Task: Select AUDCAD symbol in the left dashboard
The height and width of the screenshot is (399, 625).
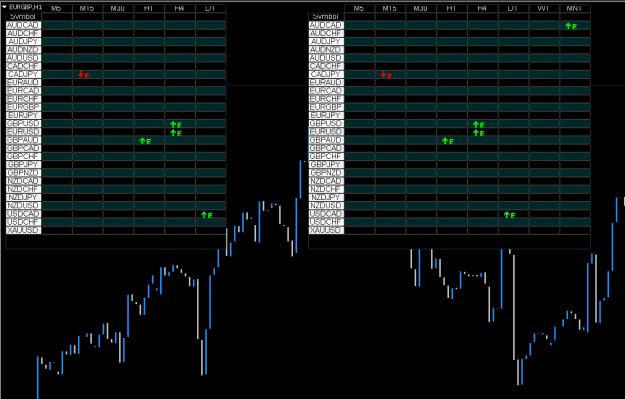Action: [24, 25]
